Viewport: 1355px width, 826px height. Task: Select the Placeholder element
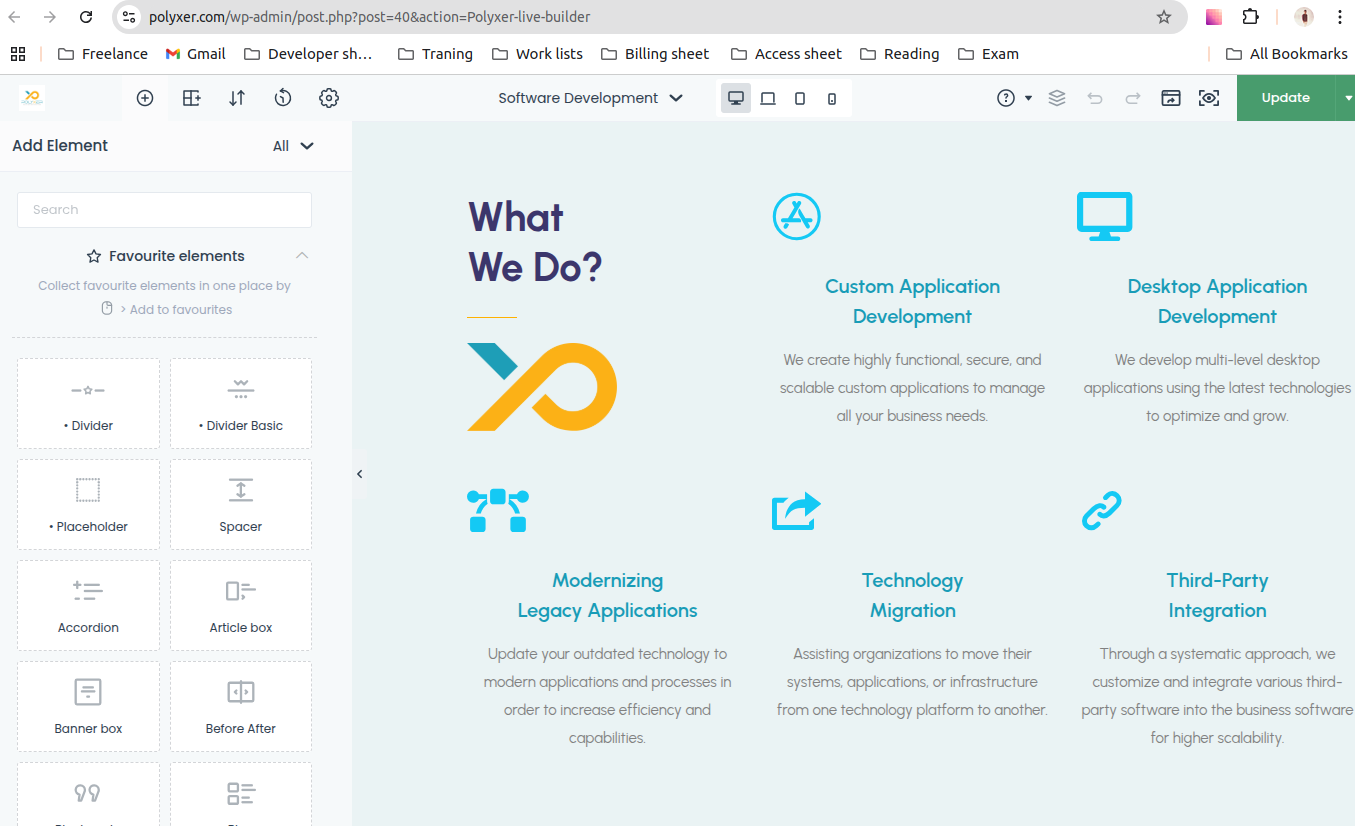point(88,504)
